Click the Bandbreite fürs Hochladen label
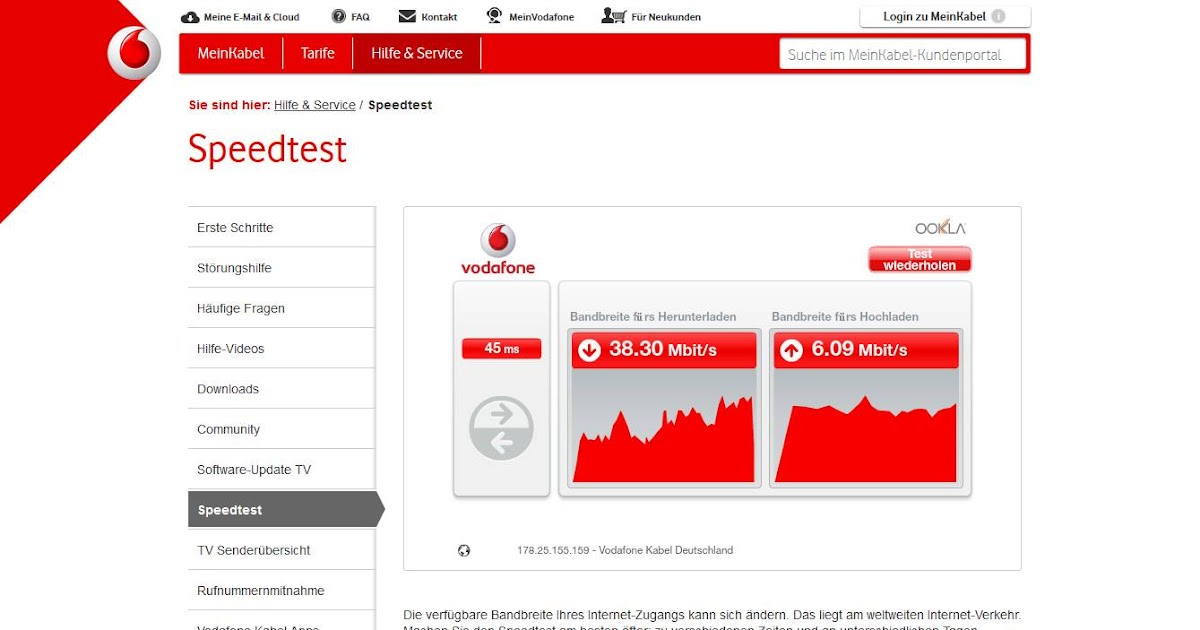 pos(845,317)
